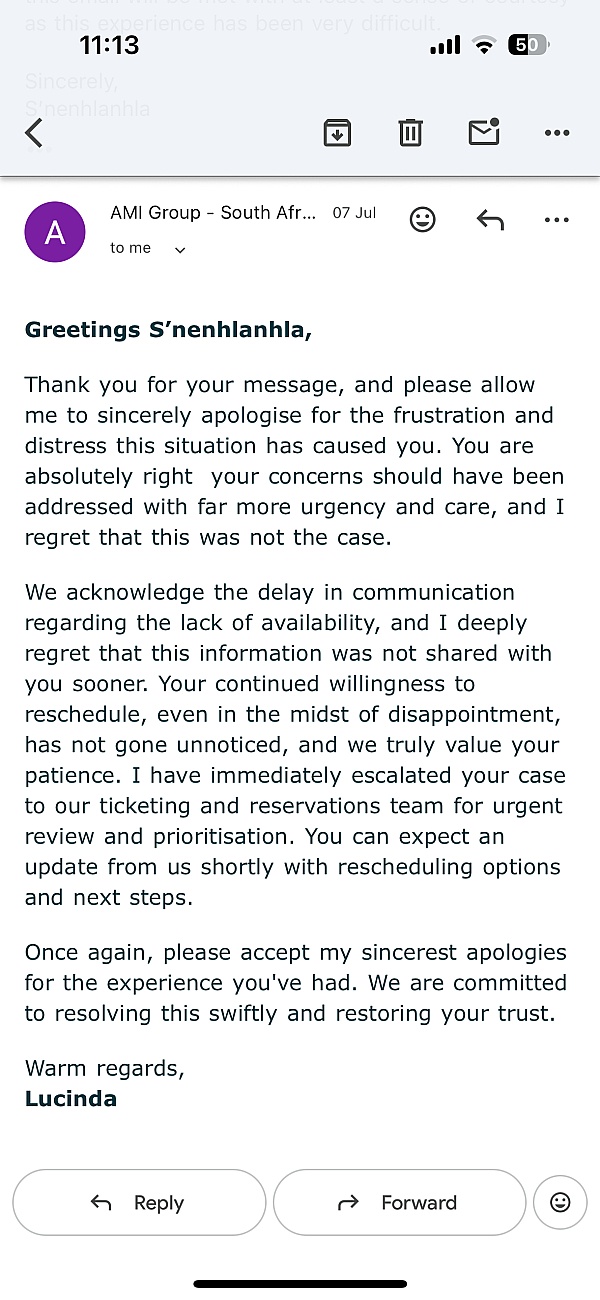The image size is (600, 1300).
Task: Tap the "07 Jul" date label
Action: (354, 213)
